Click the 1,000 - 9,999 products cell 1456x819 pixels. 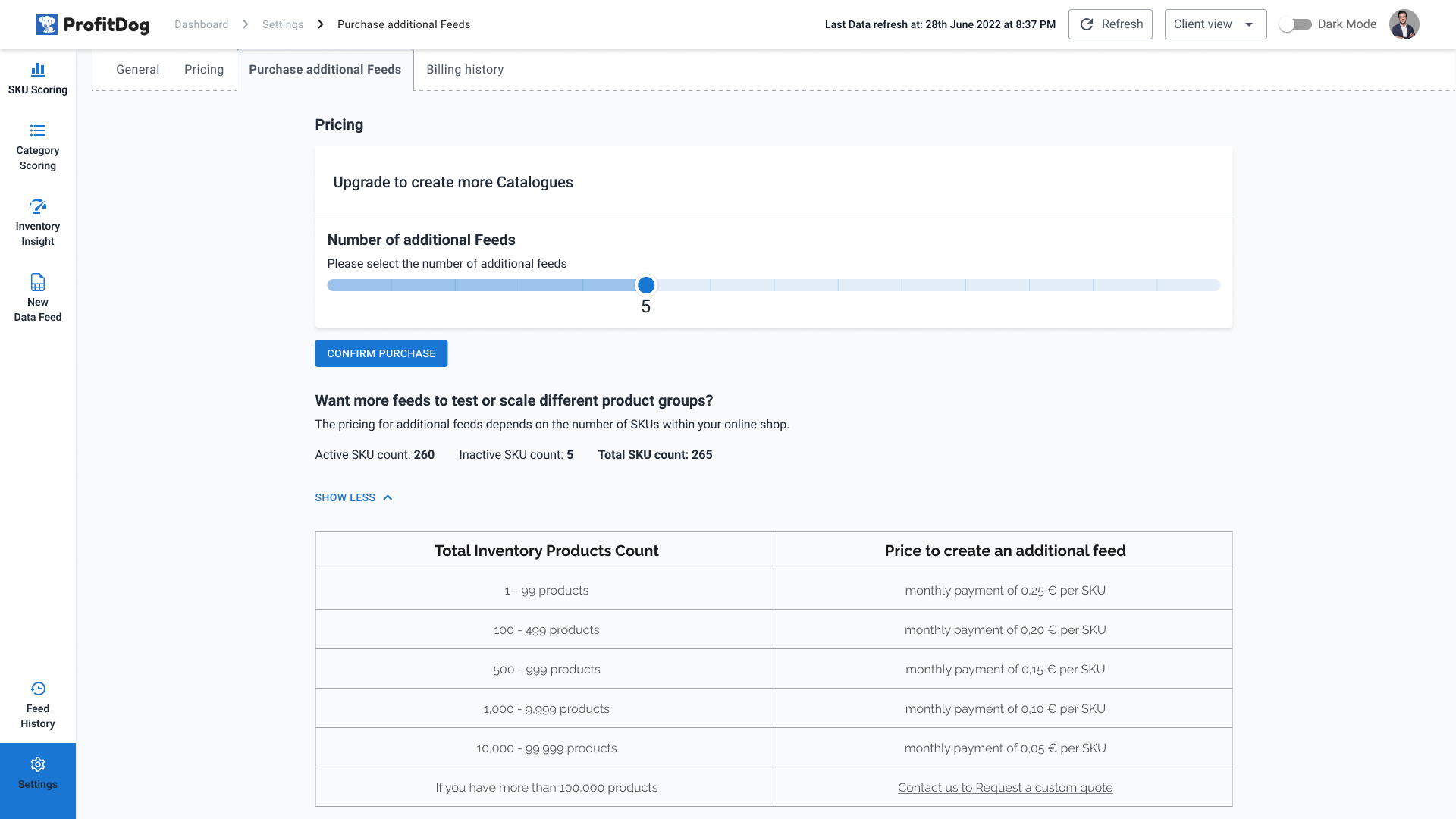pos(544,708)
